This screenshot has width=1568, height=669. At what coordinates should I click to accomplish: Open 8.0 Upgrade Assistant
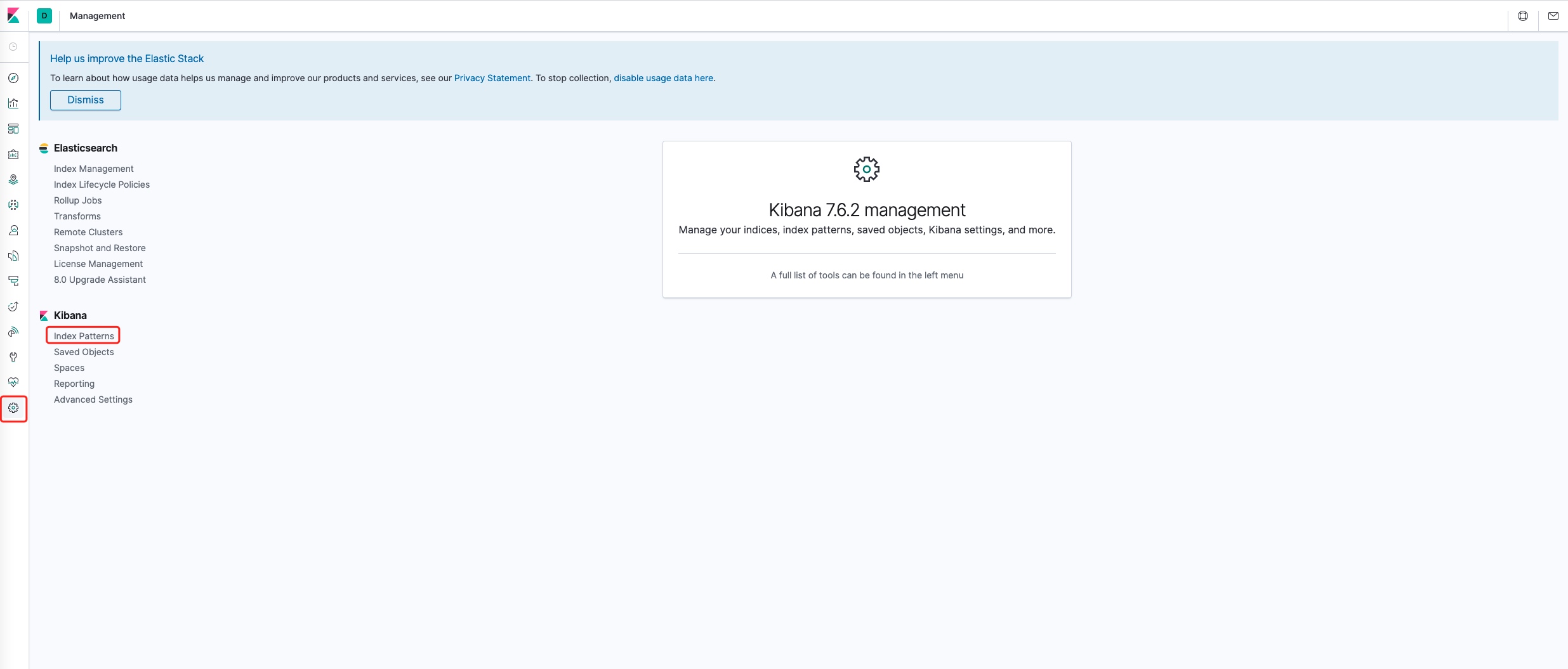100,280
